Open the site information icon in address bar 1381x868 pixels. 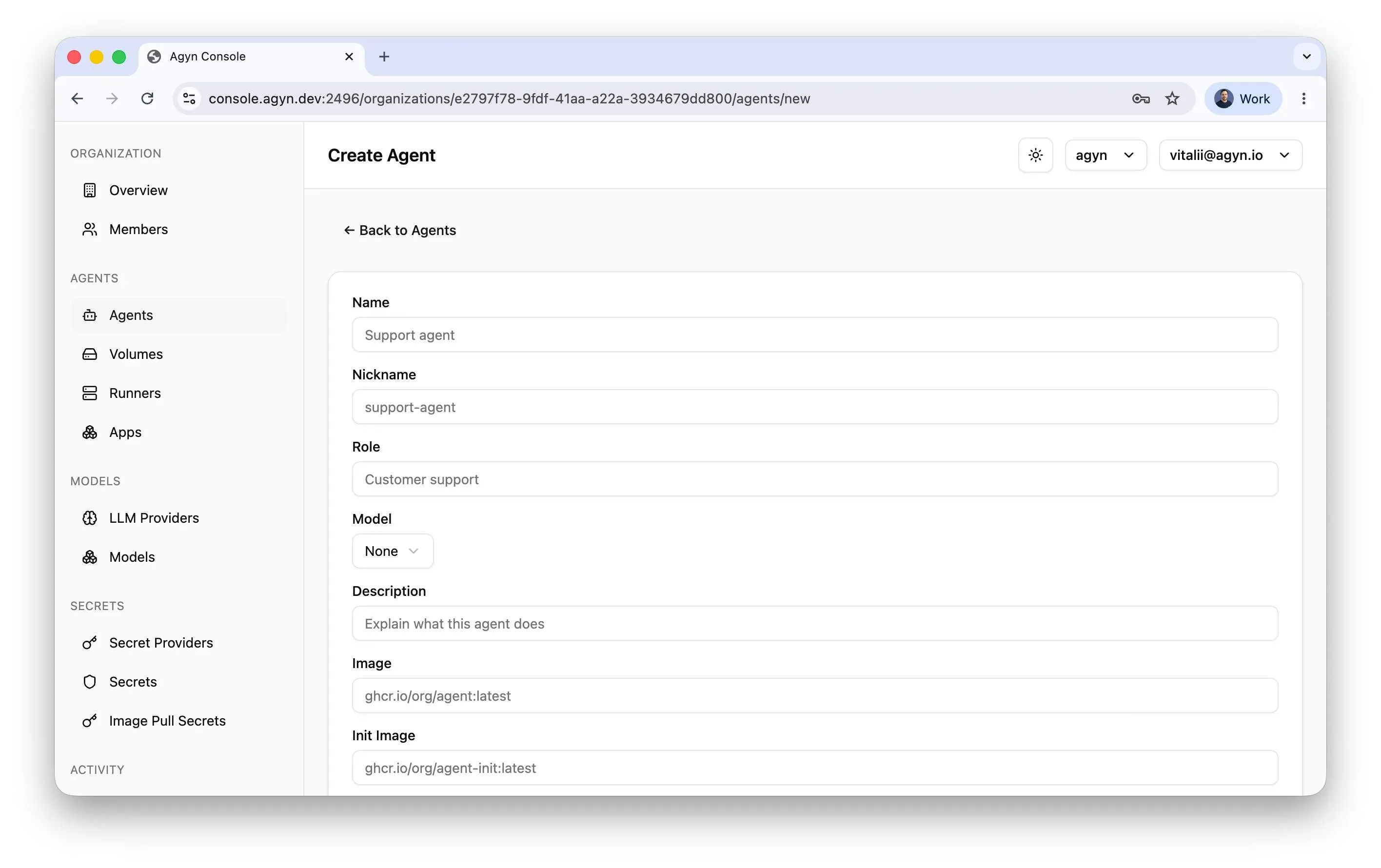pos(189,99)
